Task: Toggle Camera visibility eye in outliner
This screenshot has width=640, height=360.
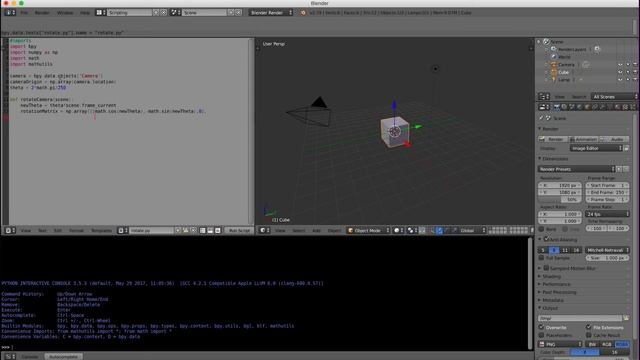Action: click(x=620, y=64)
